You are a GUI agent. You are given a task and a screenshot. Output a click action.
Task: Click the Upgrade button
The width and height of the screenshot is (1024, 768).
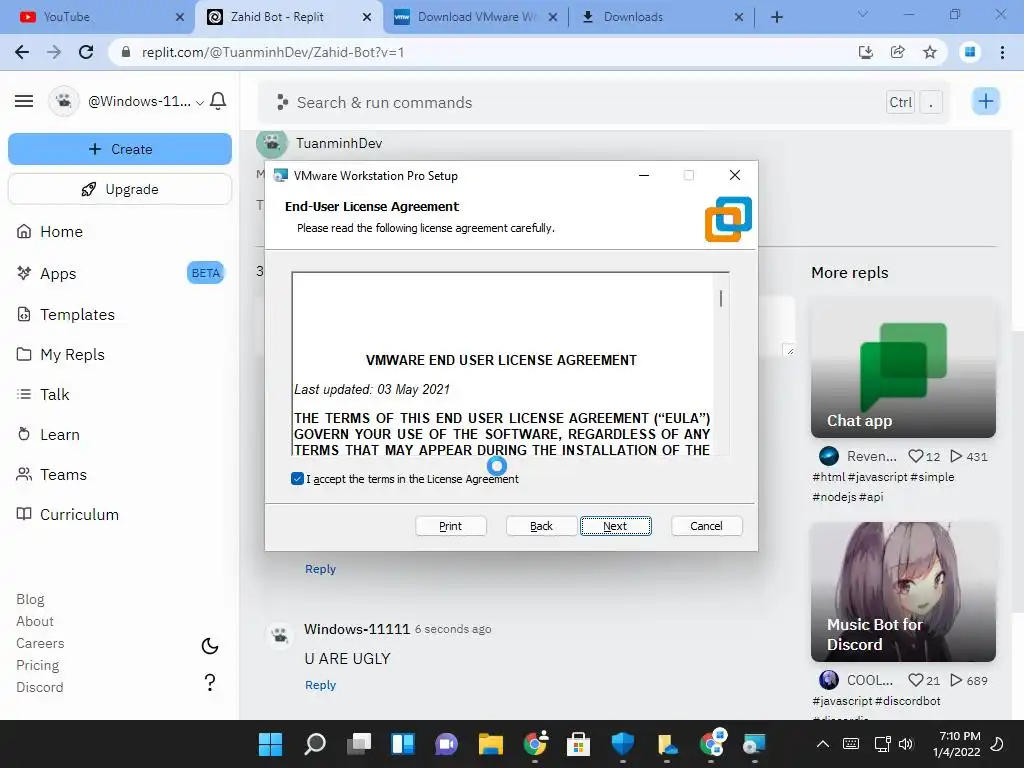click(x=120, y=189)
